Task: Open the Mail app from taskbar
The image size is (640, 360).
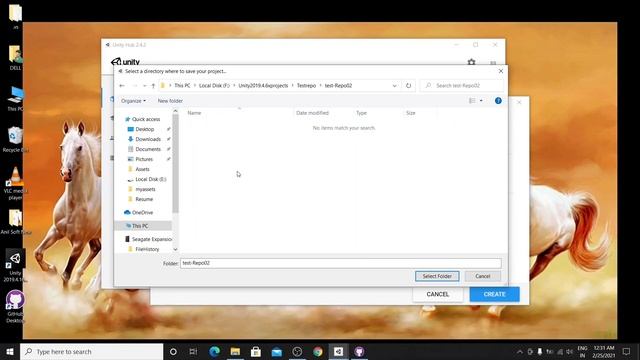Action: (x=277, y=351)
